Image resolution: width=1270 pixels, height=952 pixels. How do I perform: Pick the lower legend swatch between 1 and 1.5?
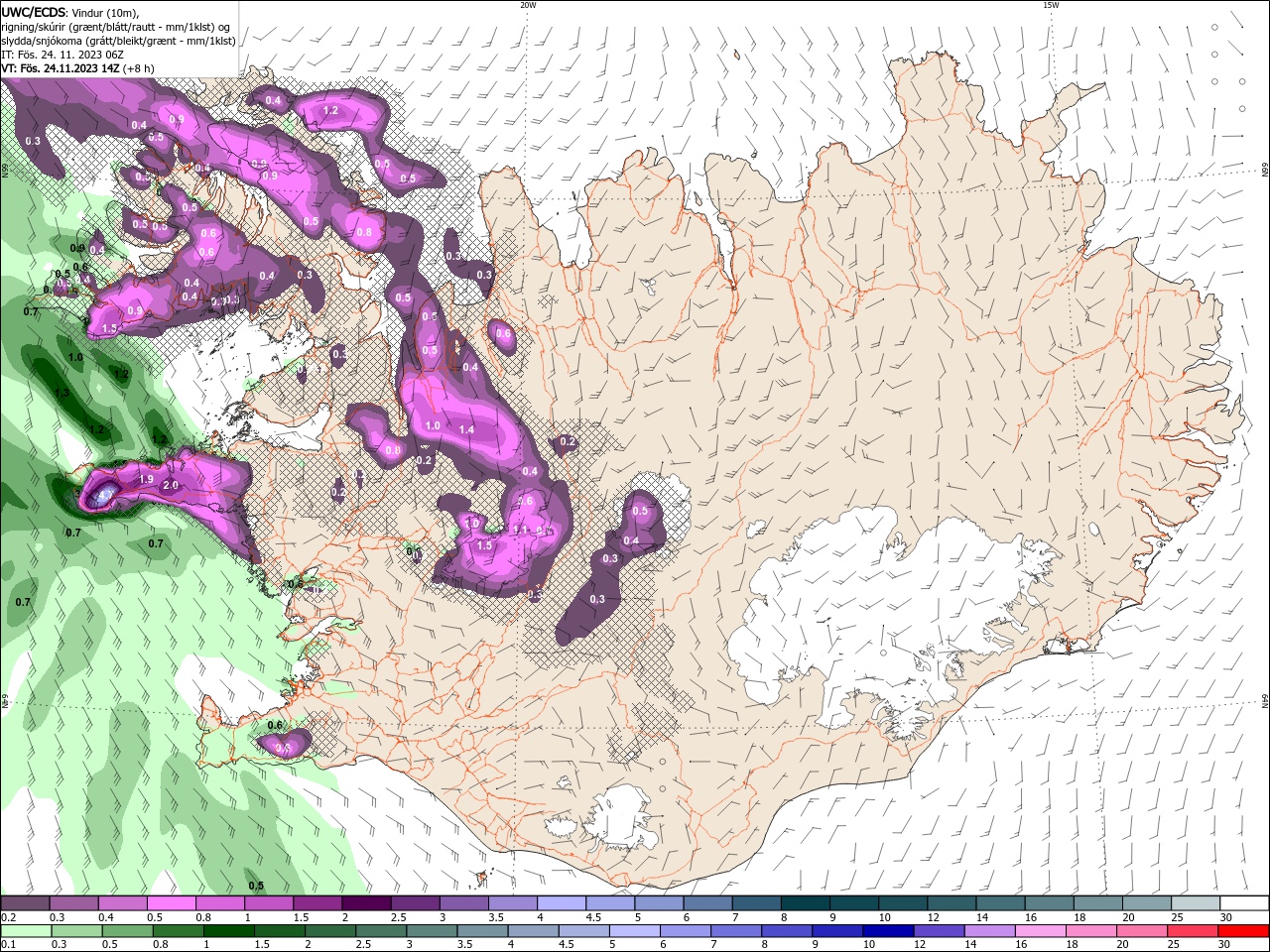[228, 931]
